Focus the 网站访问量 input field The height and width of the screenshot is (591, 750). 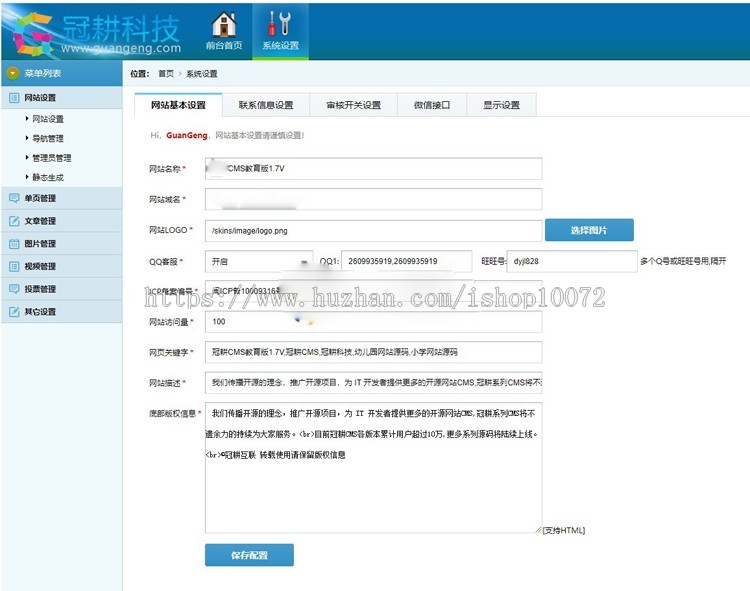(374, 322)
